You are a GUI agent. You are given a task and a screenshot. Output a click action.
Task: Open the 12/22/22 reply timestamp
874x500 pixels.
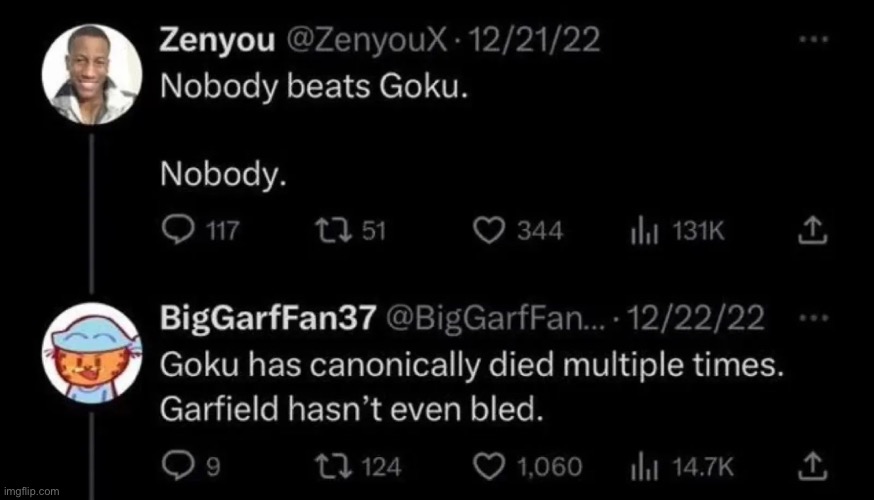[x=696, y=318]
